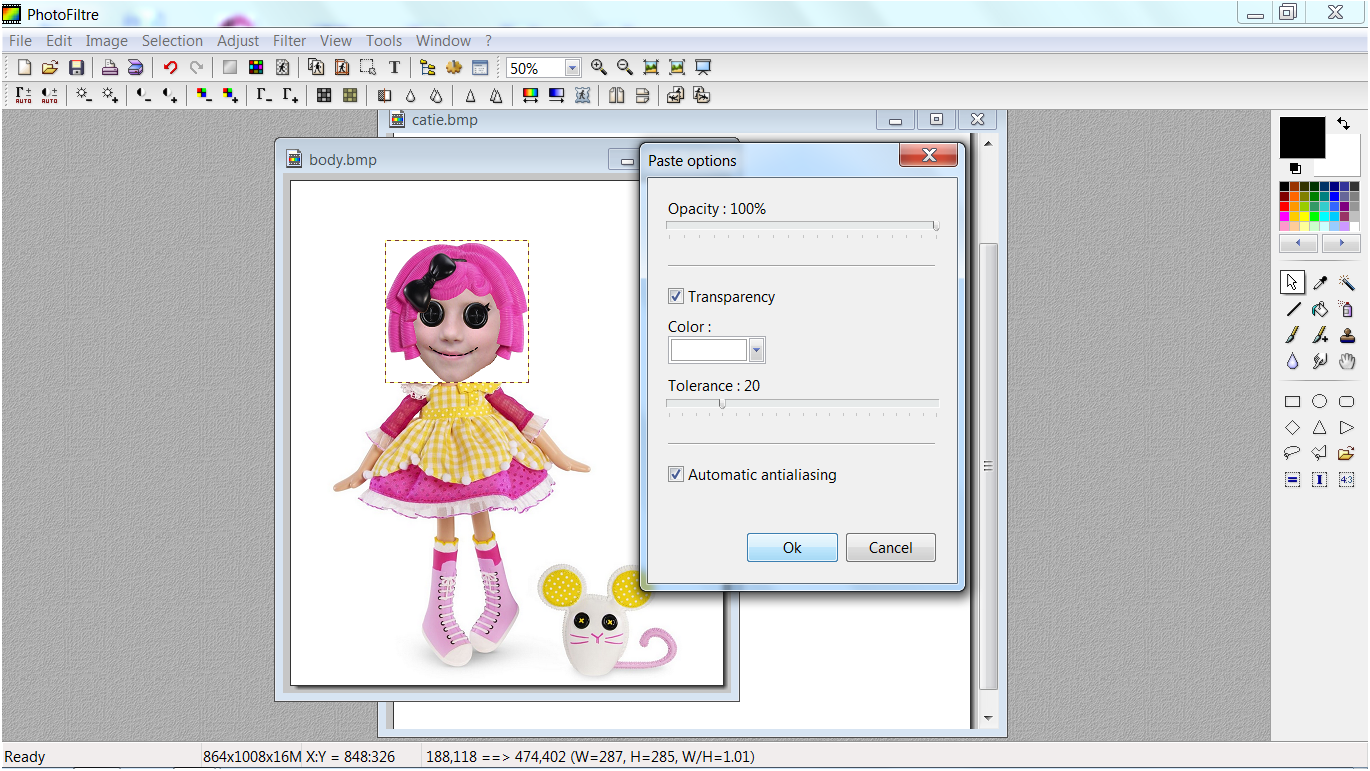This screenshot has height=771, width=1370.
Task: Choose the Rounded rectangle selection shape
Action: [1347, 401]
